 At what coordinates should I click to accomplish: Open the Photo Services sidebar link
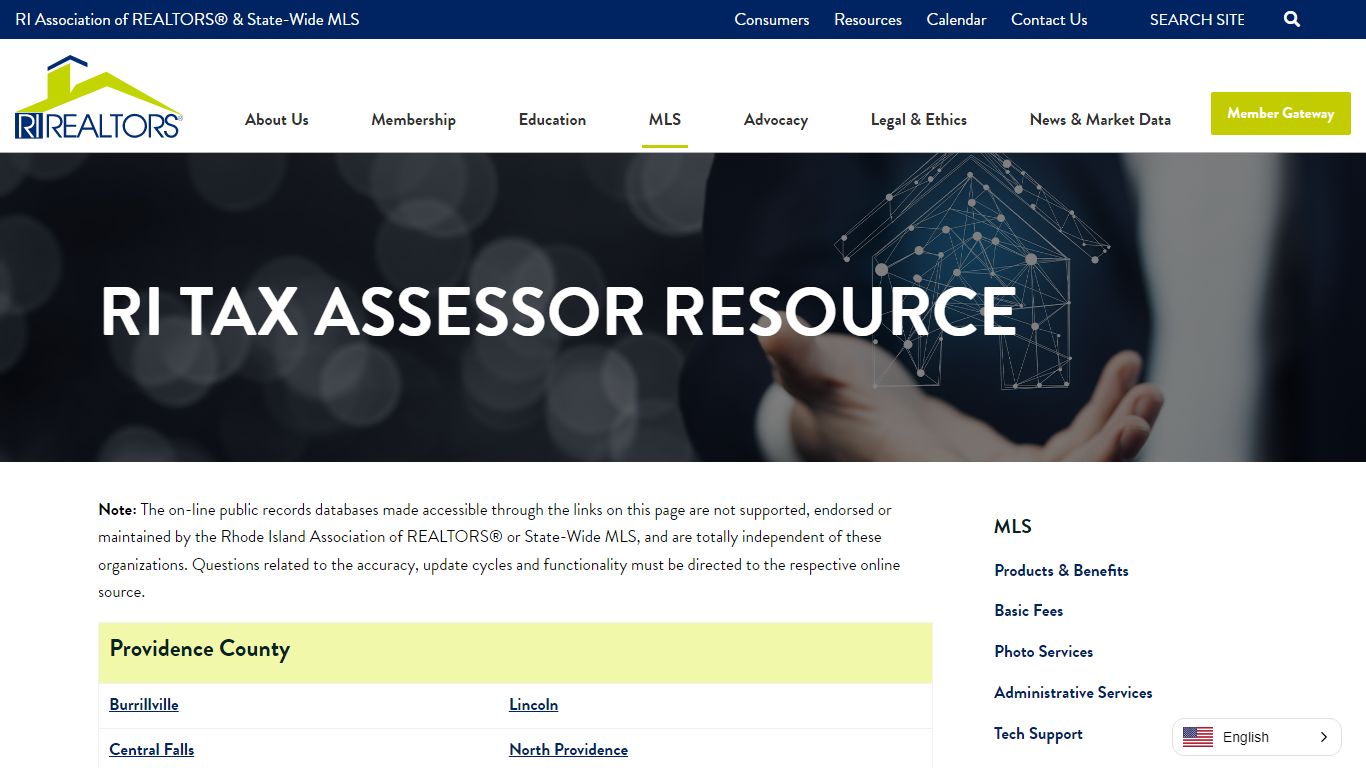1043,651
